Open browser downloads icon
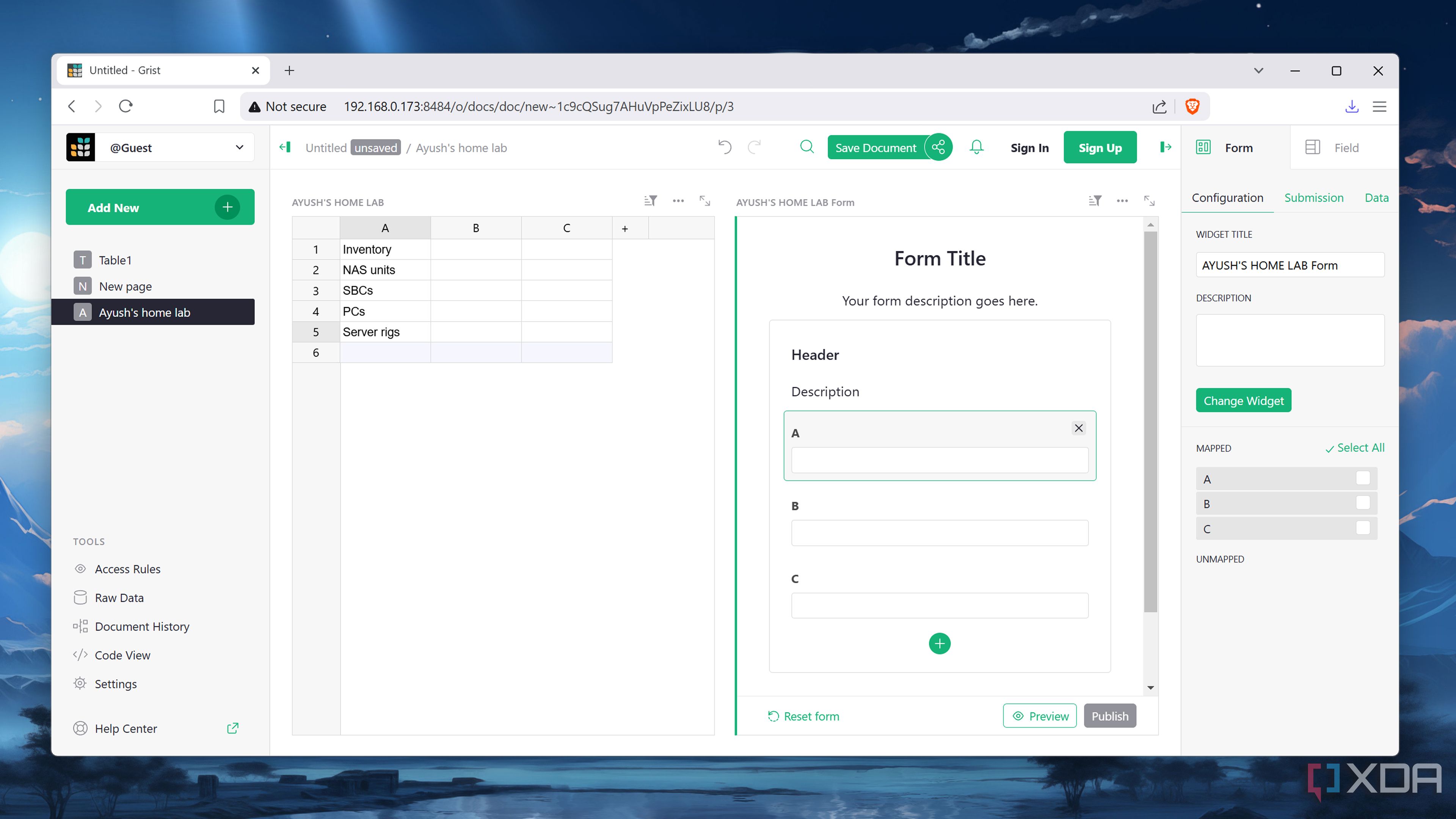 coord(1351,106)
